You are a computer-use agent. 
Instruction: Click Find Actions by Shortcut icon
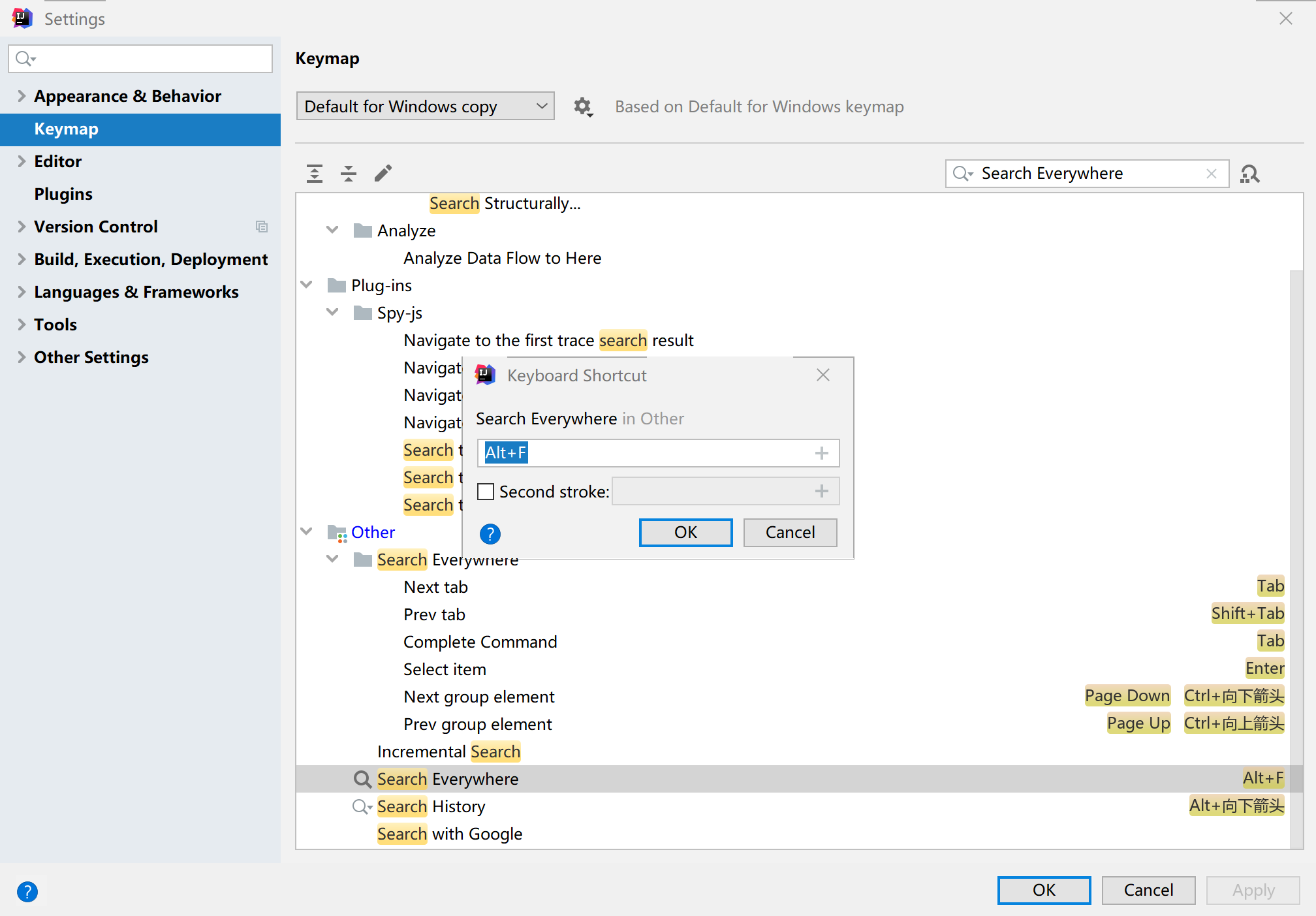(1249, 174)
